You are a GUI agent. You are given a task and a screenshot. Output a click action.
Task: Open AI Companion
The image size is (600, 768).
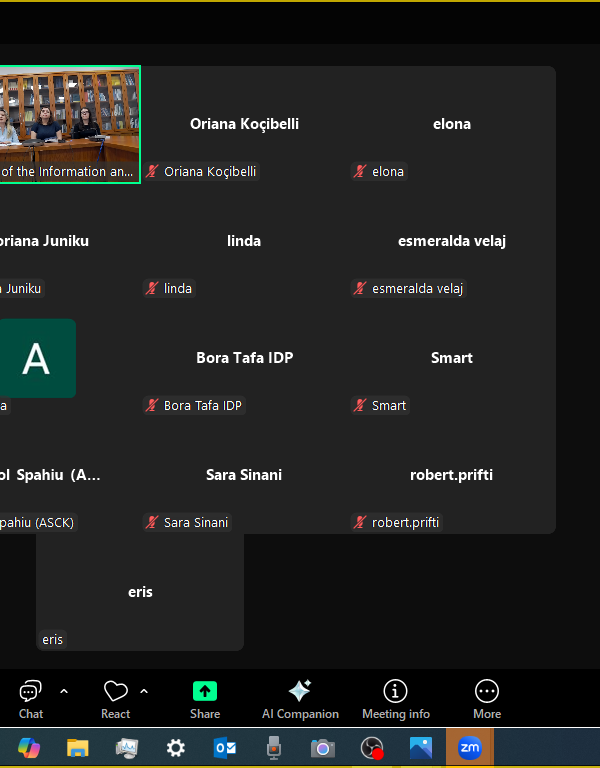tap(300, 698)
